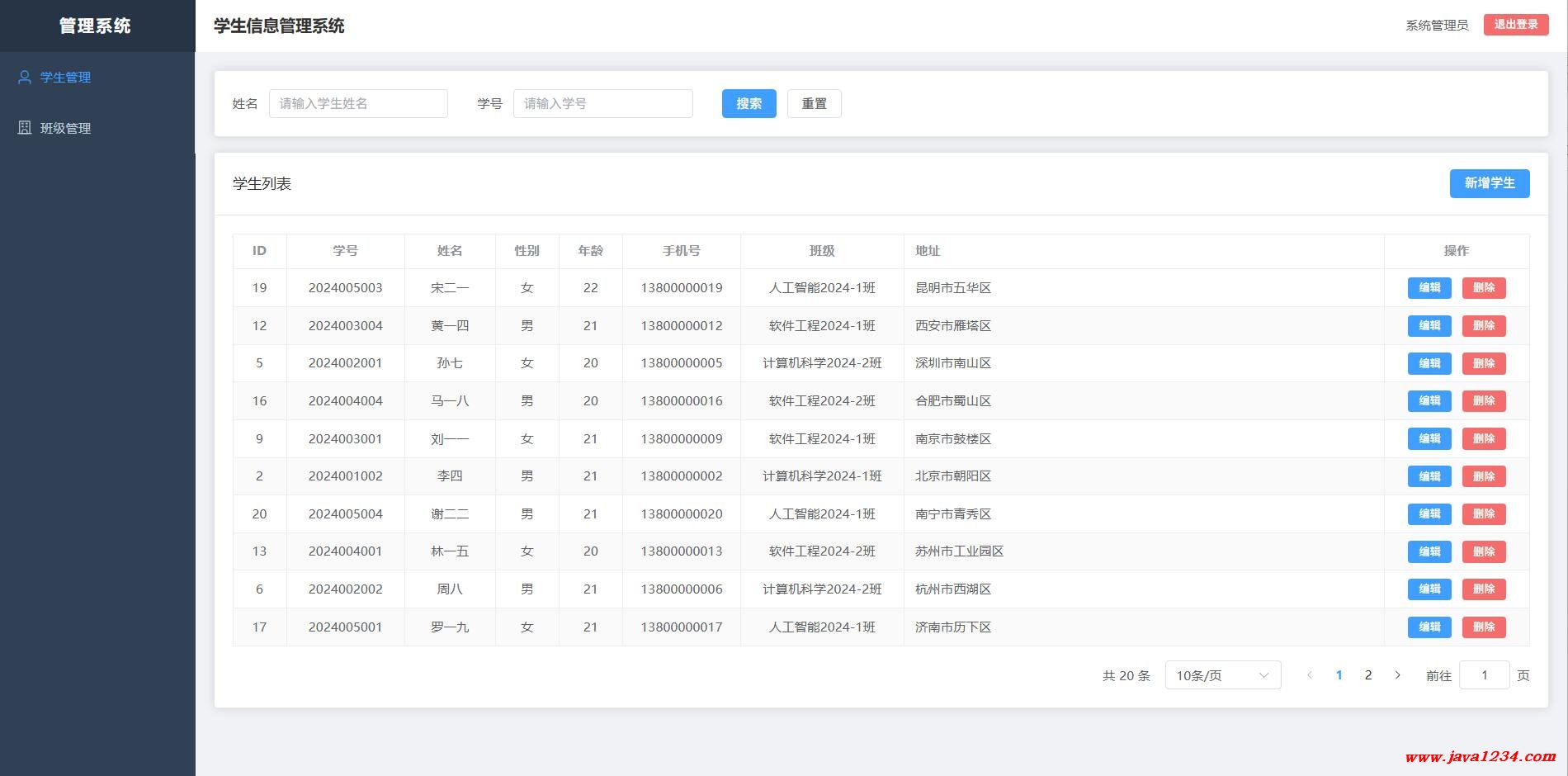Edit the row for student 林一五
This screenshot has width=1568, height=776.
click(x=1429, y=551)
